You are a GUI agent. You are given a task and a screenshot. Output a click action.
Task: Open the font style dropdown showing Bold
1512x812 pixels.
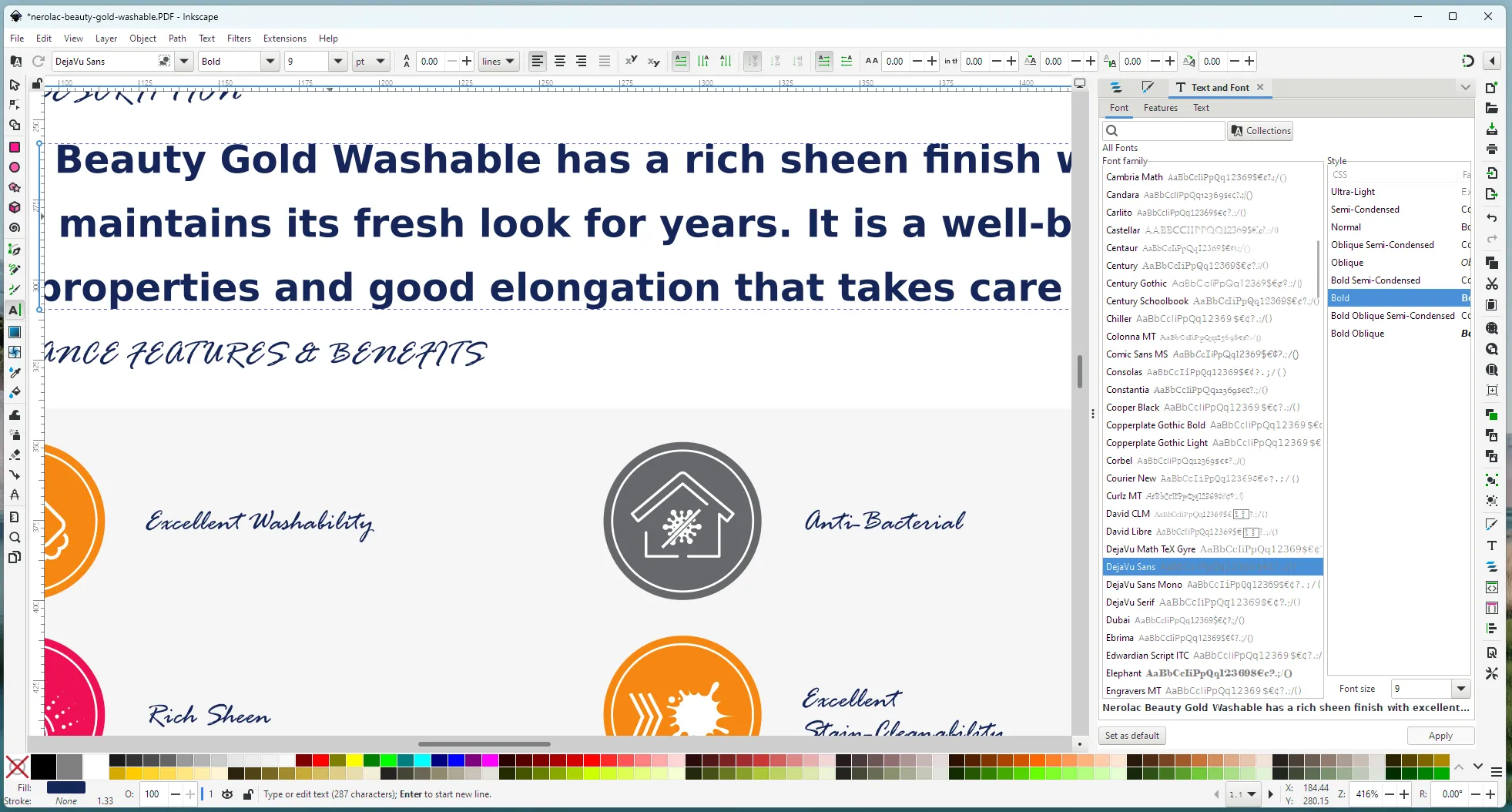pyautogui.click(x=270, y=61)
